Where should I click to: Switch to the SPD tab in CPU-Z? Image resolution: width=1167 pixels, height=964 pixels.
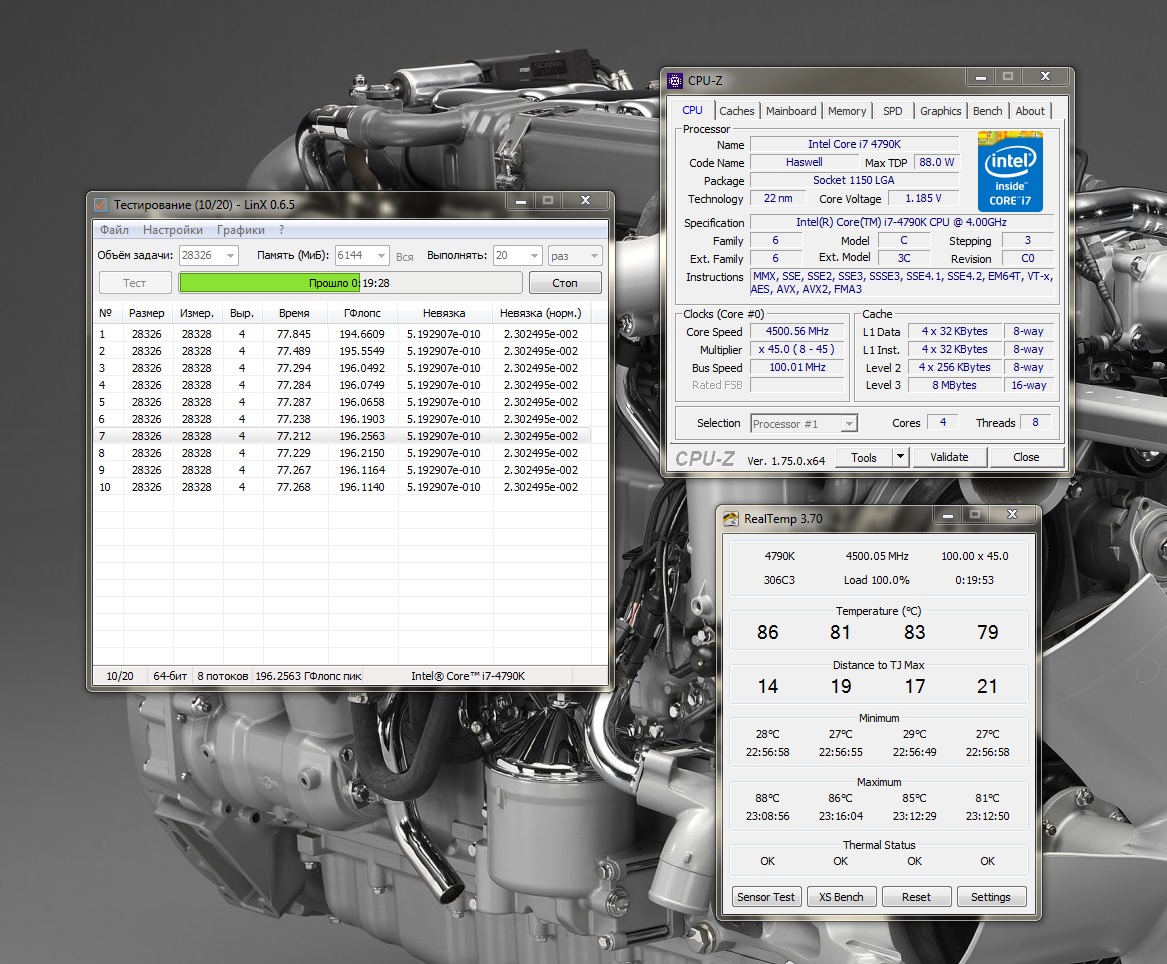[x=892, y=111]
